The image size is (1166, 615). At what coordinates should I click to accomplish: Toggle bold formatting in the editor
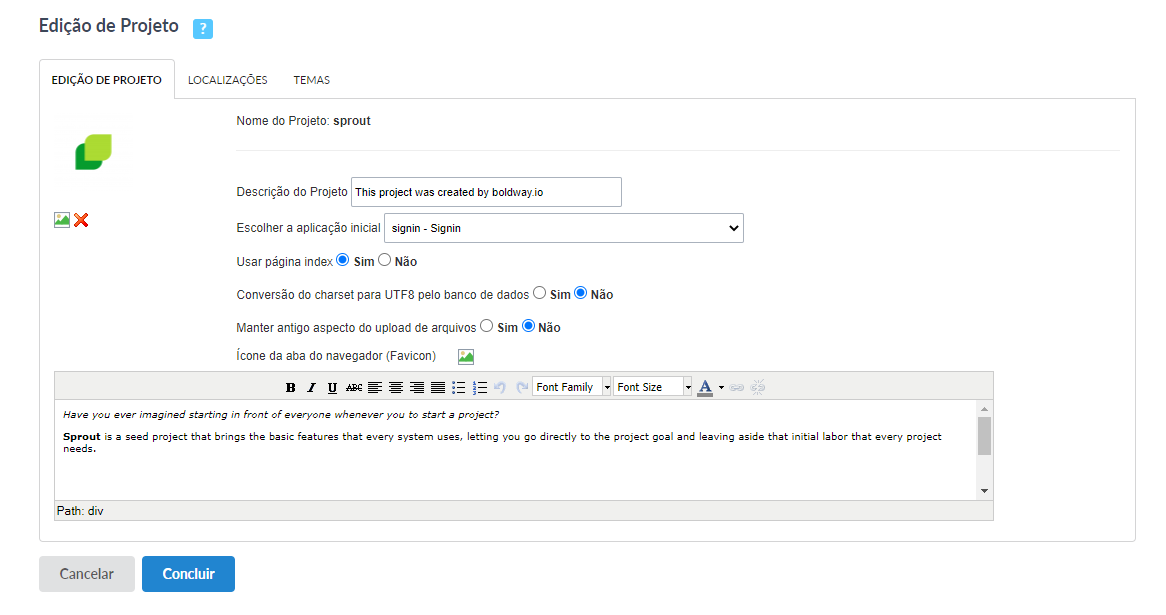point(291,387)
